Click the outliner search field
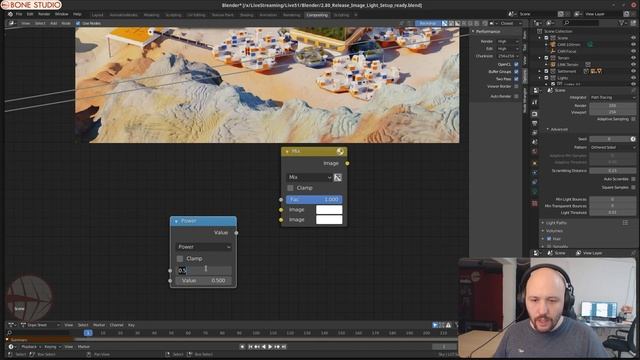 [x=581, y=23]
